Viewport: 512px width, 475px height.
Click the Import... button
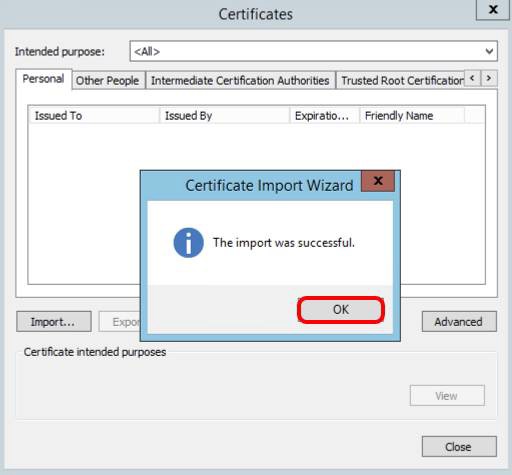(54, 322)
